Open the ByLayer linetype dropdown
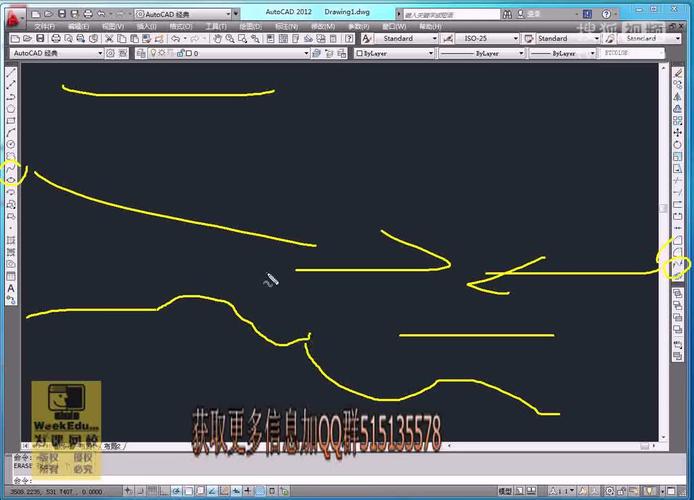This screenshot has height=500, width=694. tap(482, 54)
